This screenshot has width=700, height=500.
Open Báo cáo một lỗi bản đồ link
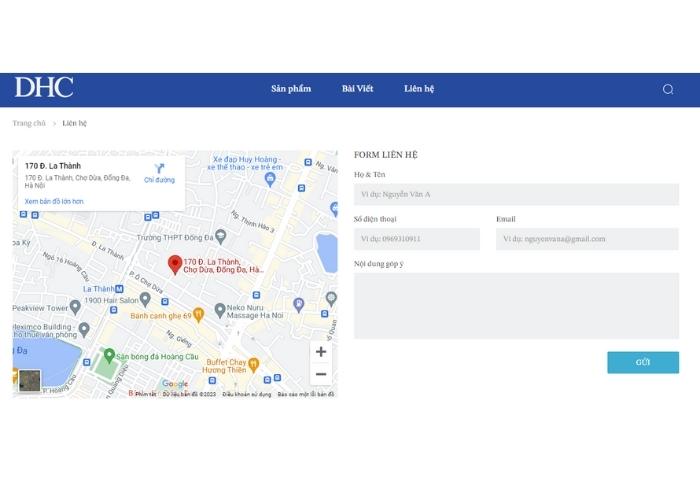pos(306,394)
